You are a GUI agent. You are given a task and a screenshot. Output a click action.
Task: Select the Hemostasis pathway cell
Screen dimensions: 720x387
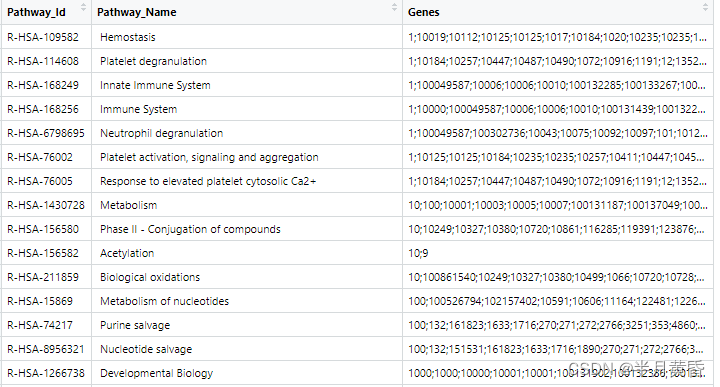coord(247,37)
